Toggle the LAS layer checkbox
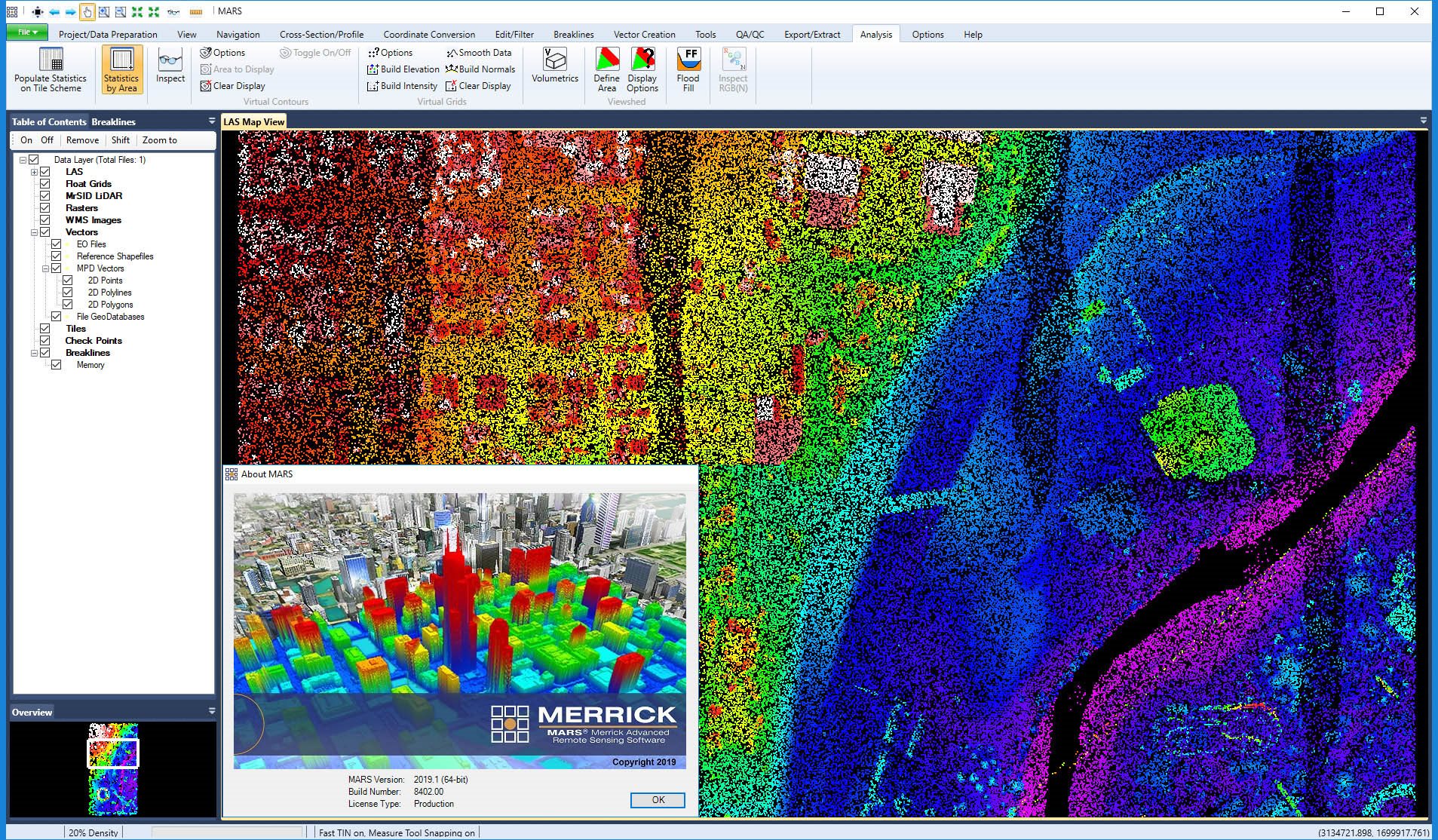The image size is (1438, 840). coord(45,172)
